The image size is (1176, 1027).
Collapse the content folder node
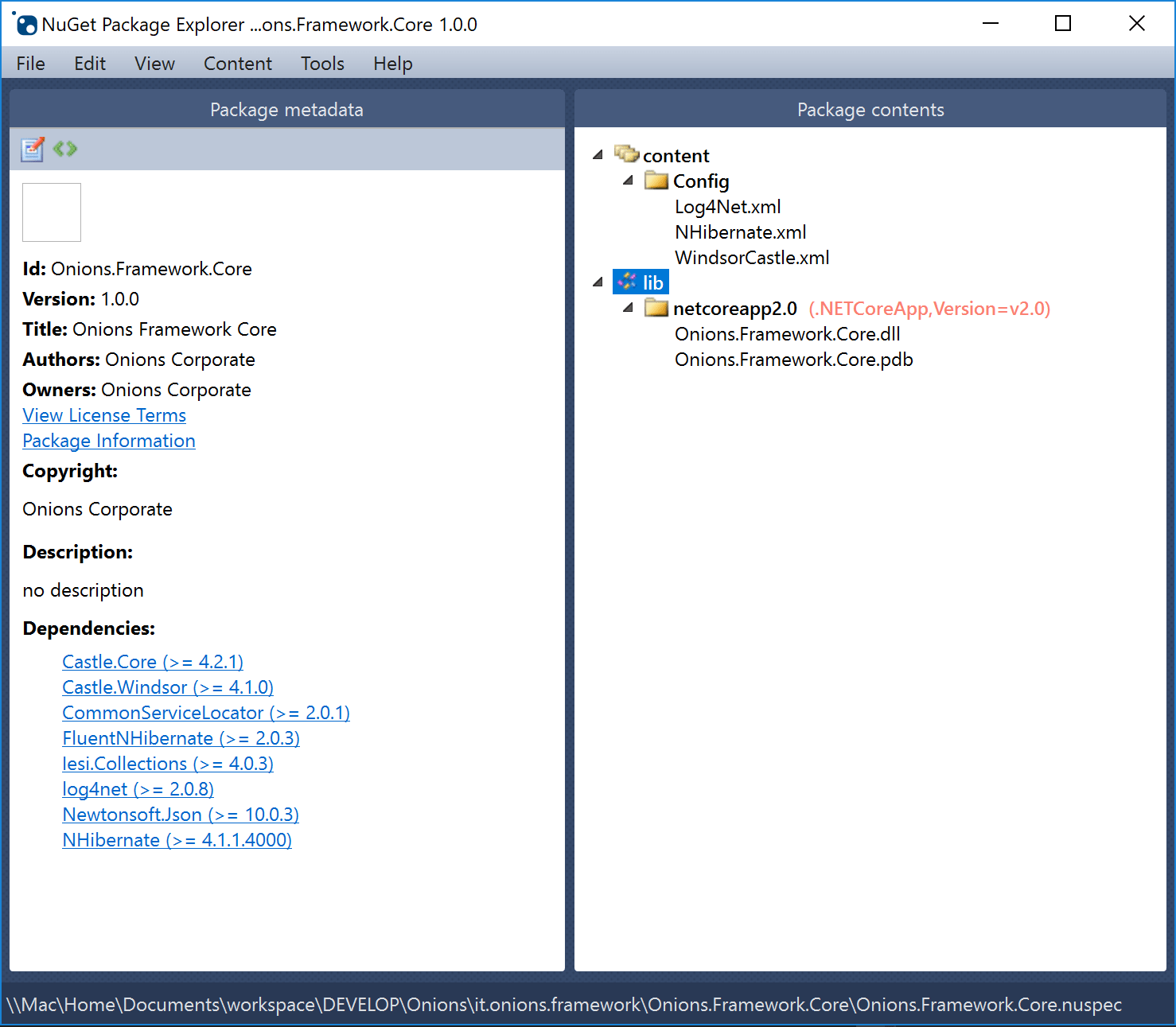pyautogui.click(x=598, y=154)
